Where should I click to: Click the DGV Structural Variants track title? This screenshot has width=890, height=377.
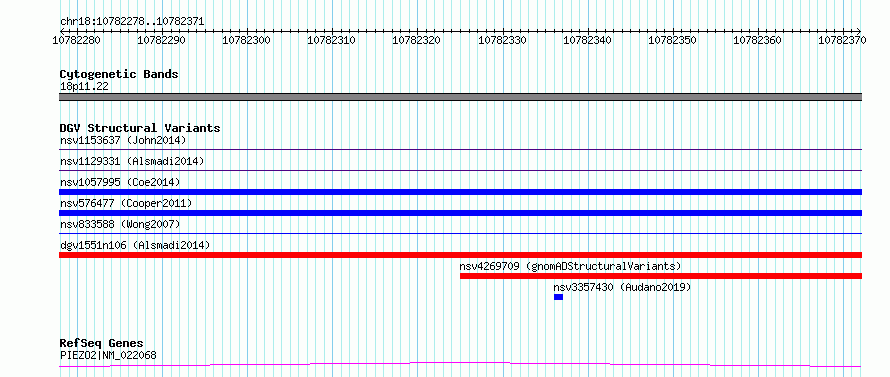point(140,128)
